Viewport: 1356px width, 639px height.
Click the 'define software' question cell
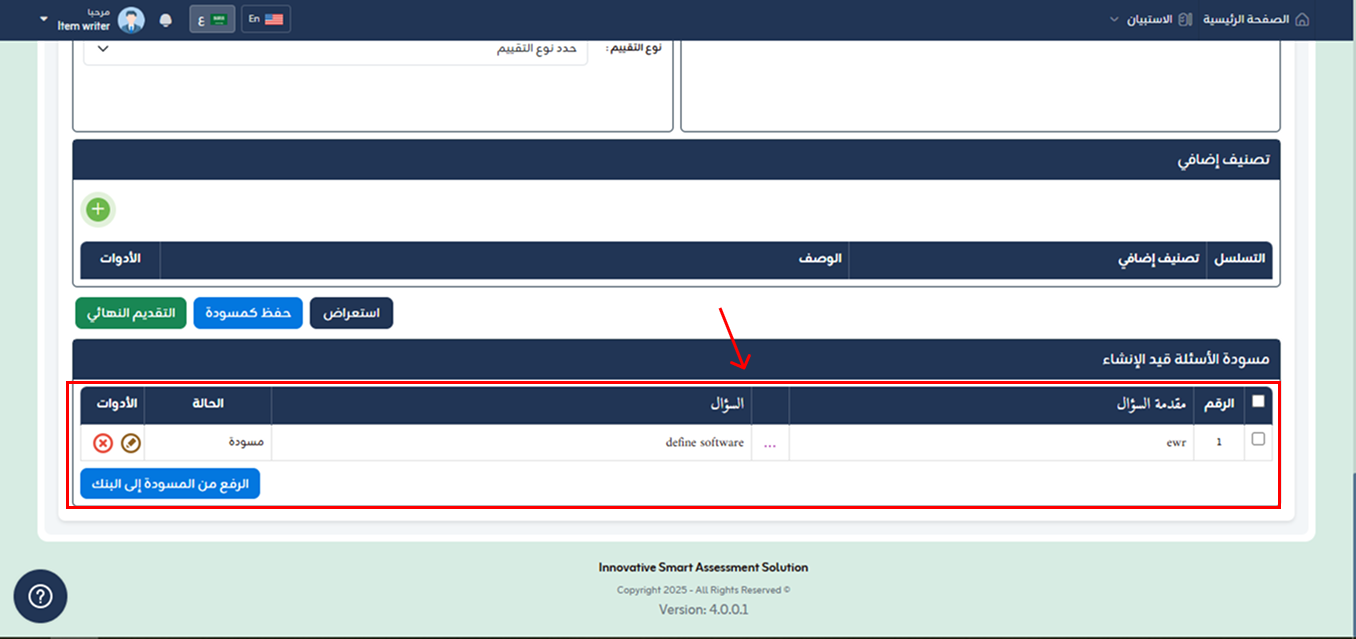[511, 443]
